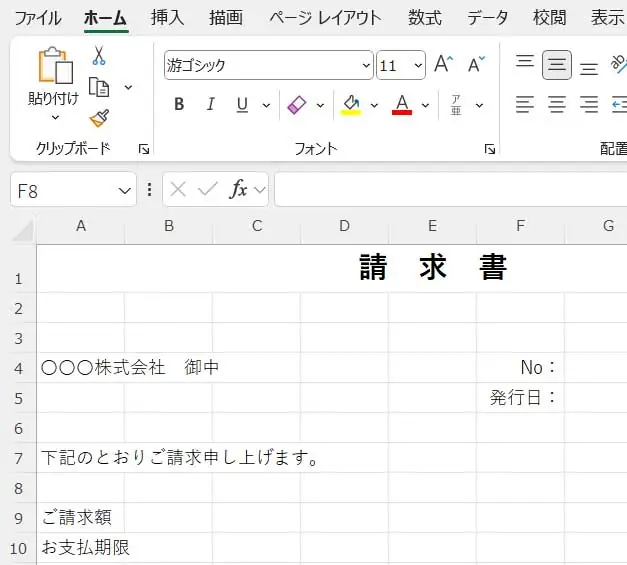Switch to the 数式 tab
627x565 pixels.
tap(425, 17)
